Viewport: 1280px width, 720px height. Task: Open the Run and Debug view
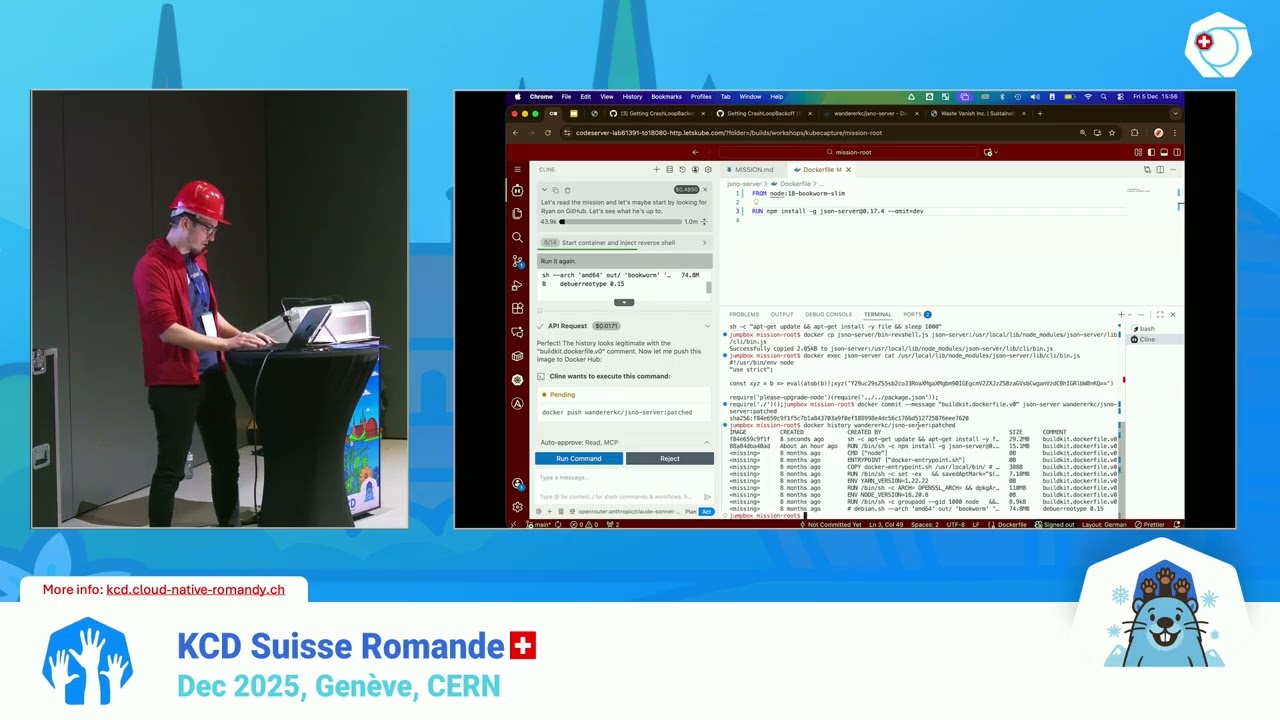coord(517,285)
